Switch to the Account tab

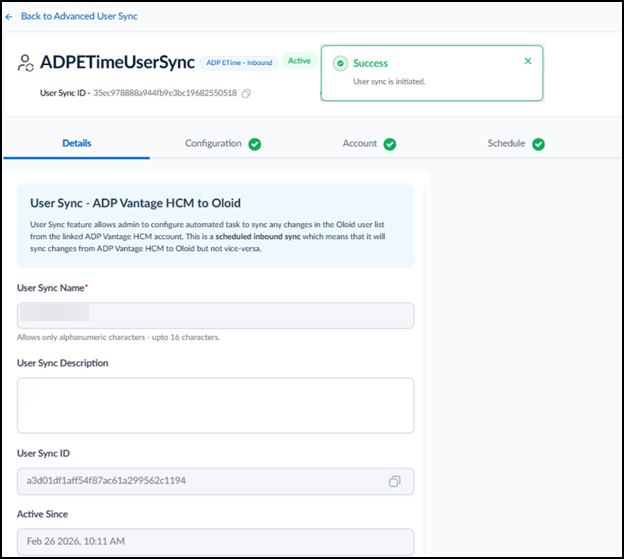click(x=359, y=143)
